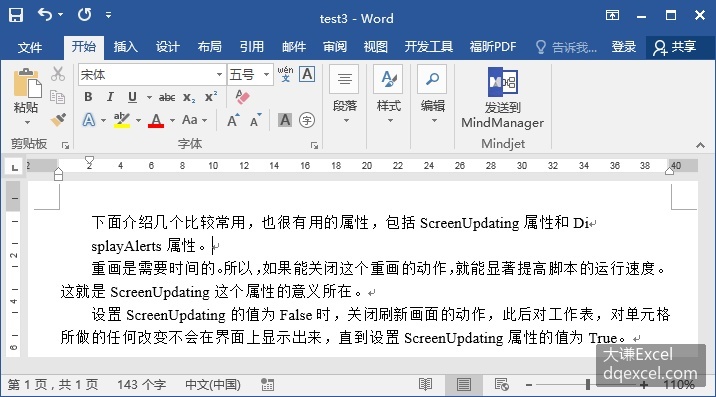The image size is (716, 397).
Task: Open the 福昕PDF tab
Action: coord(493,47)
